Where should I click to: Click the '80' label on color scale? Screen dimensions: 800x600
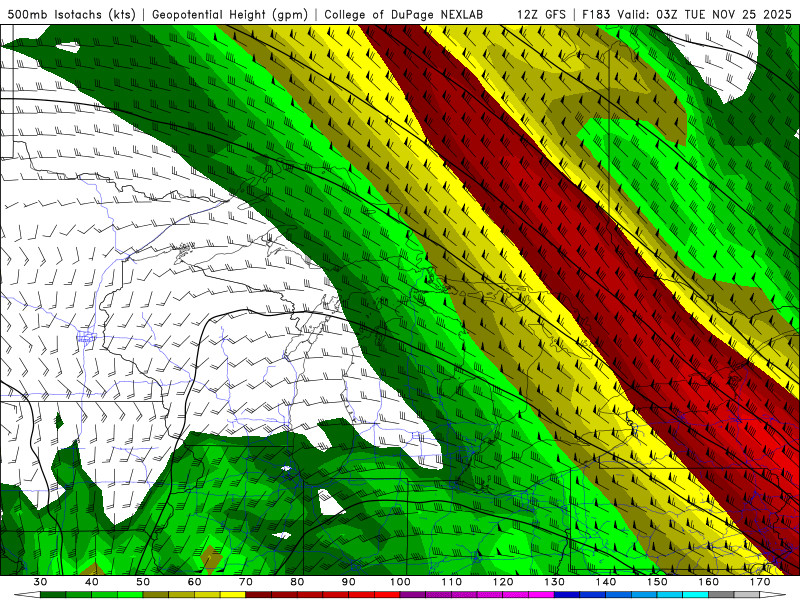click(297, 582)
